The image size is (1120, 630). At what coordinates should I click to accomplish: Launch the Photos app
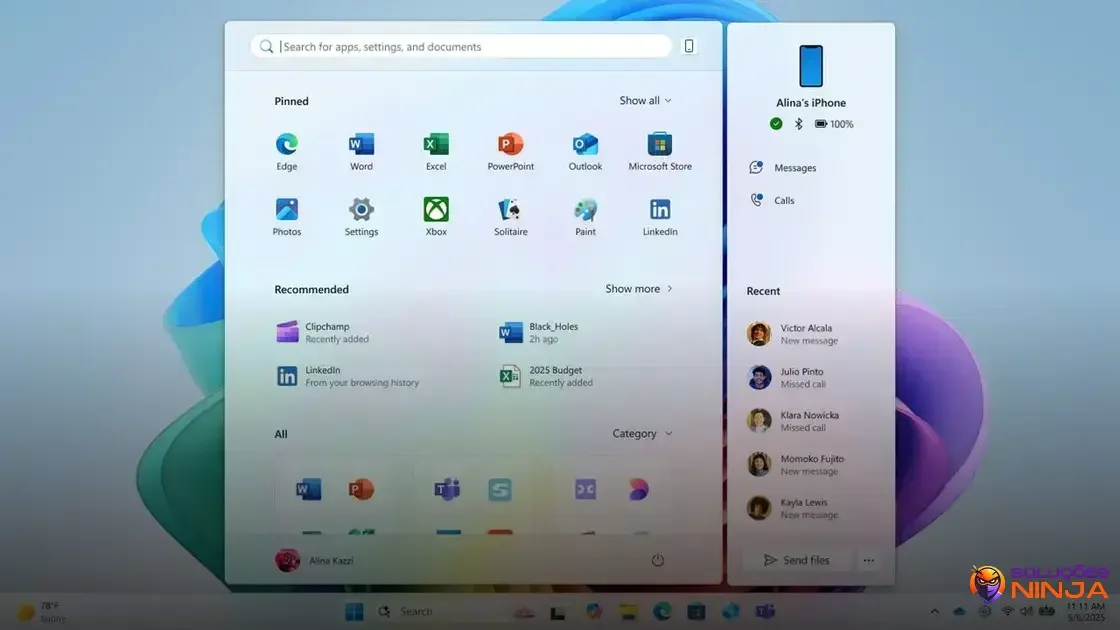[x=286, y=216]
